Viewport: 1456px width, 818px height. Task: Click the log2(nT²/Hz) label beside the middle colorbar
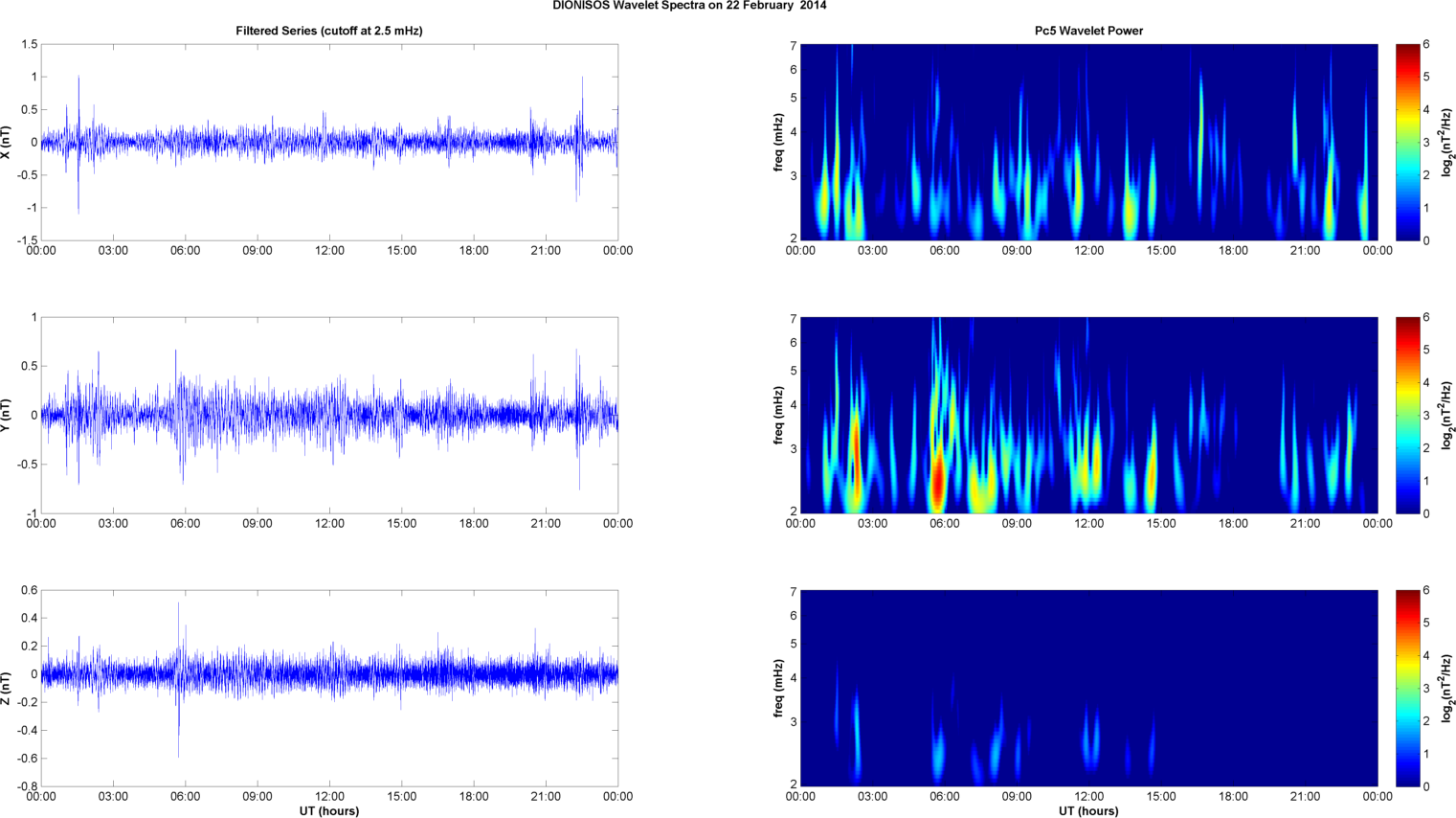click(x=1448, y=416)
